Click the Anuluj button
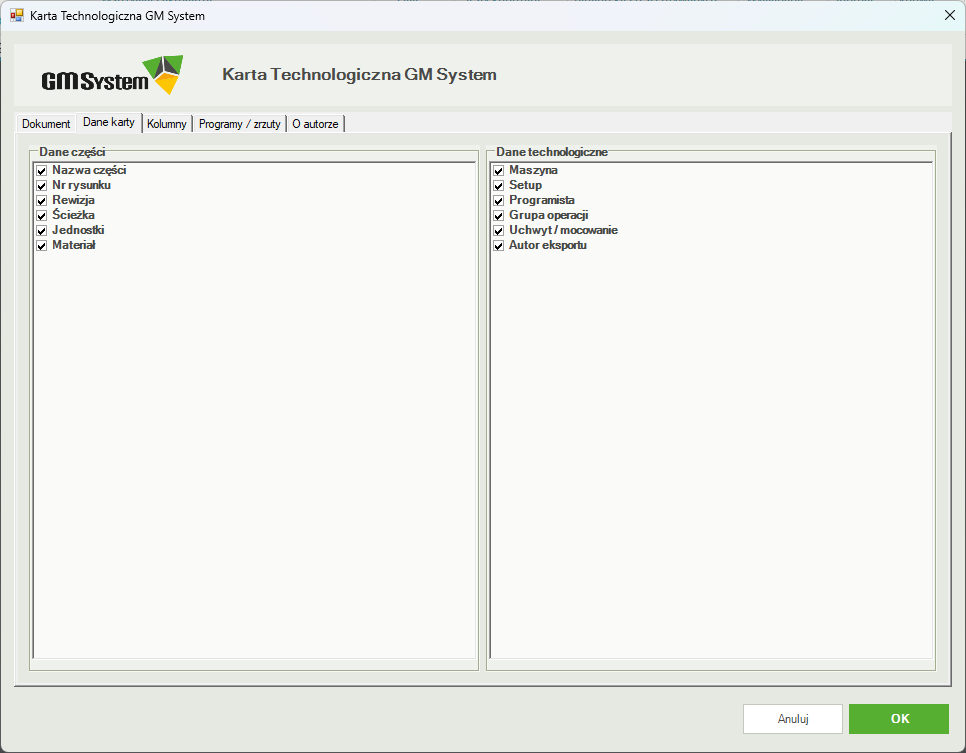 point(793,719)
